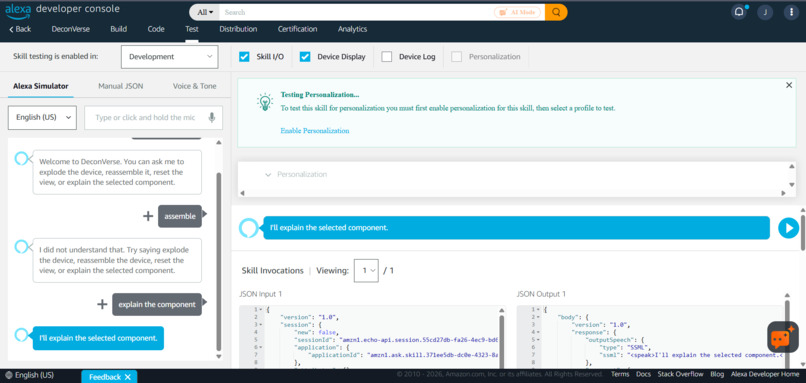Close the Feedback tab with X
Viewport: 806px width, 383px height.
coord(127,377)
